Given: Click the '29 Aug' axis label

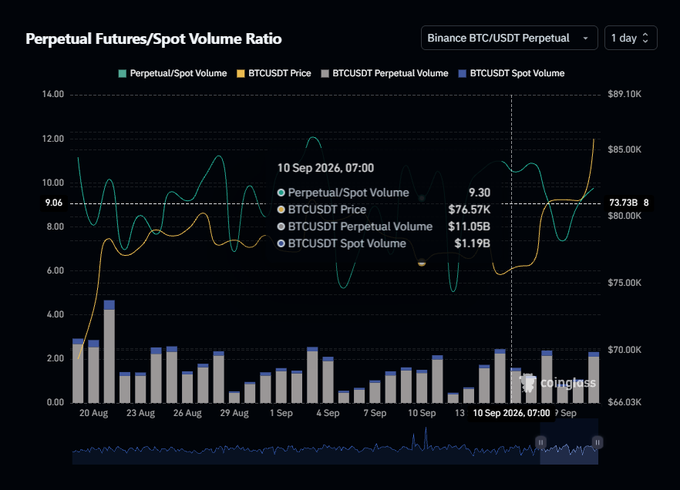Looking at the screenshot, I should point(234,413).
